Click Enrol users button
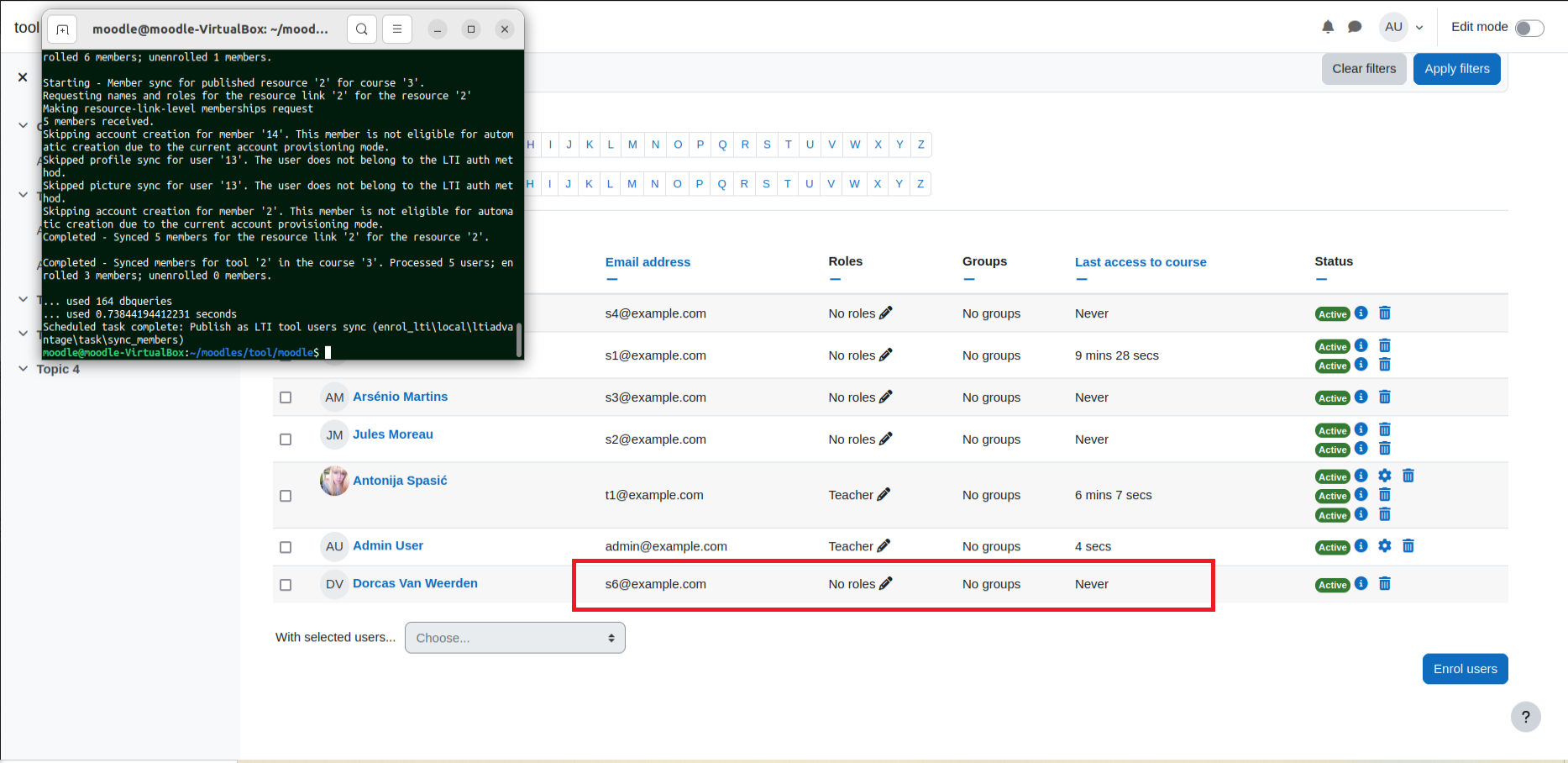The image size is (1568, 763). [x=1466, y=669]
